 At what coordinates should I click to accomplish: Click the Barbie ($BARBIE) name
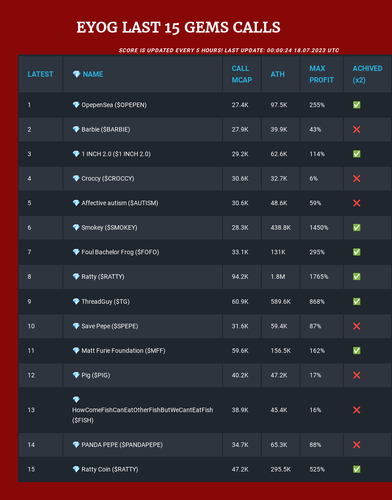click(x=106, y=129)
